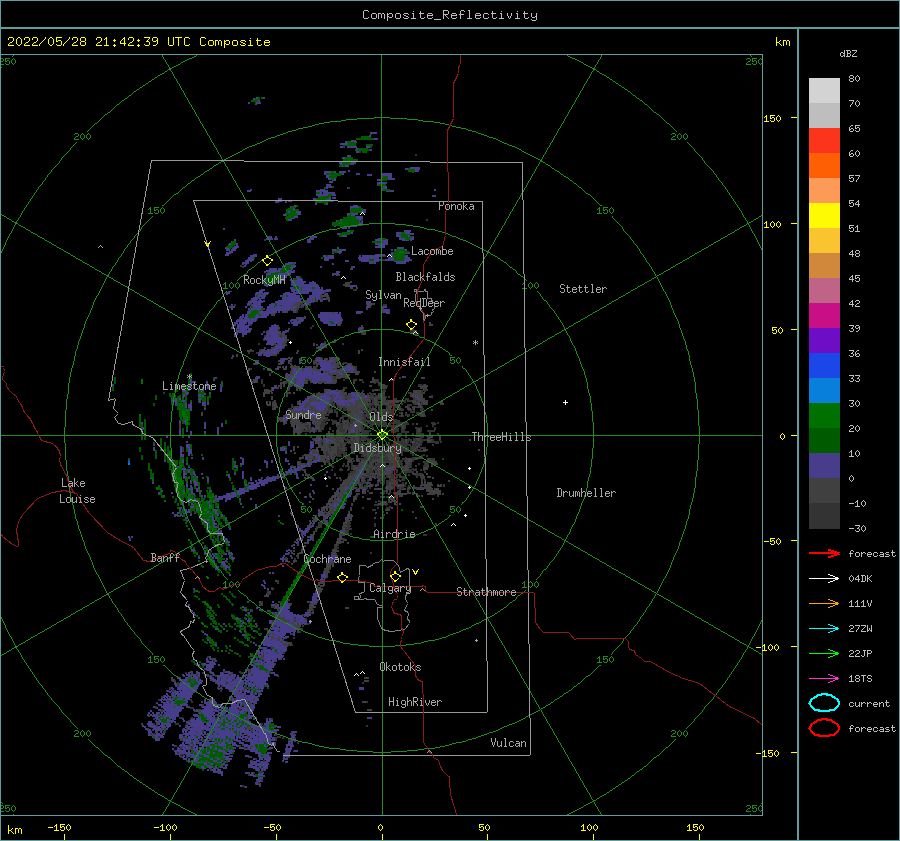Click the yellow diamond marker above Calgary
Screen dimensions: 900x841
[x=395, y=576]
